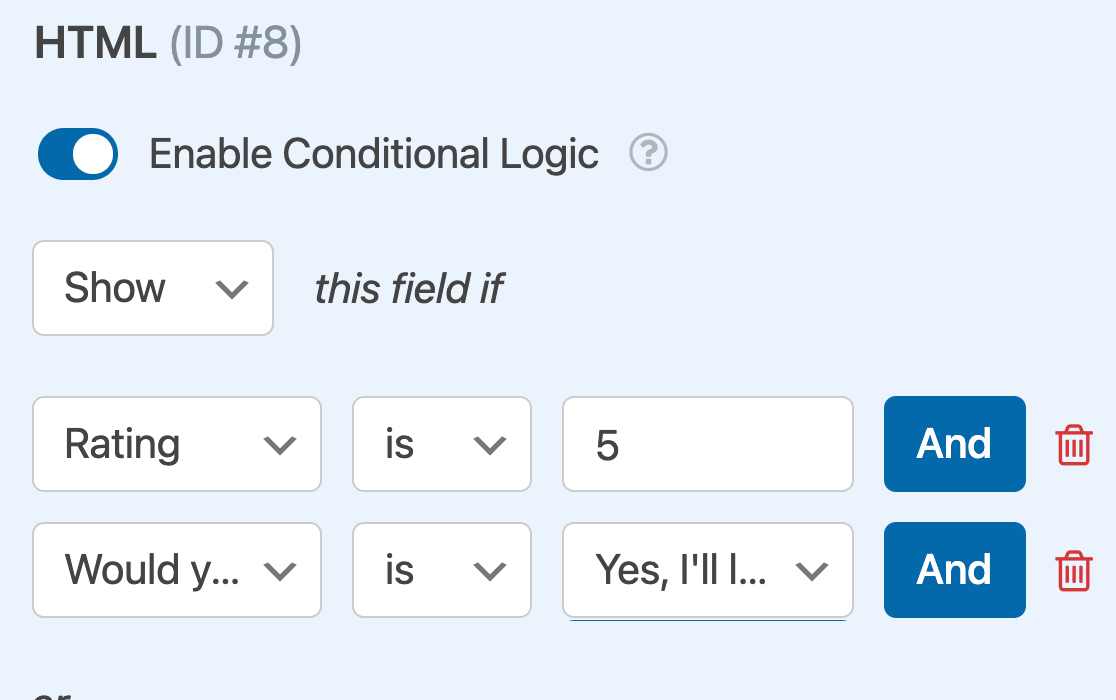1116x700 pixels.
Task: Click chevron arrow of the Rating dropdown
Action: (279, 445)
